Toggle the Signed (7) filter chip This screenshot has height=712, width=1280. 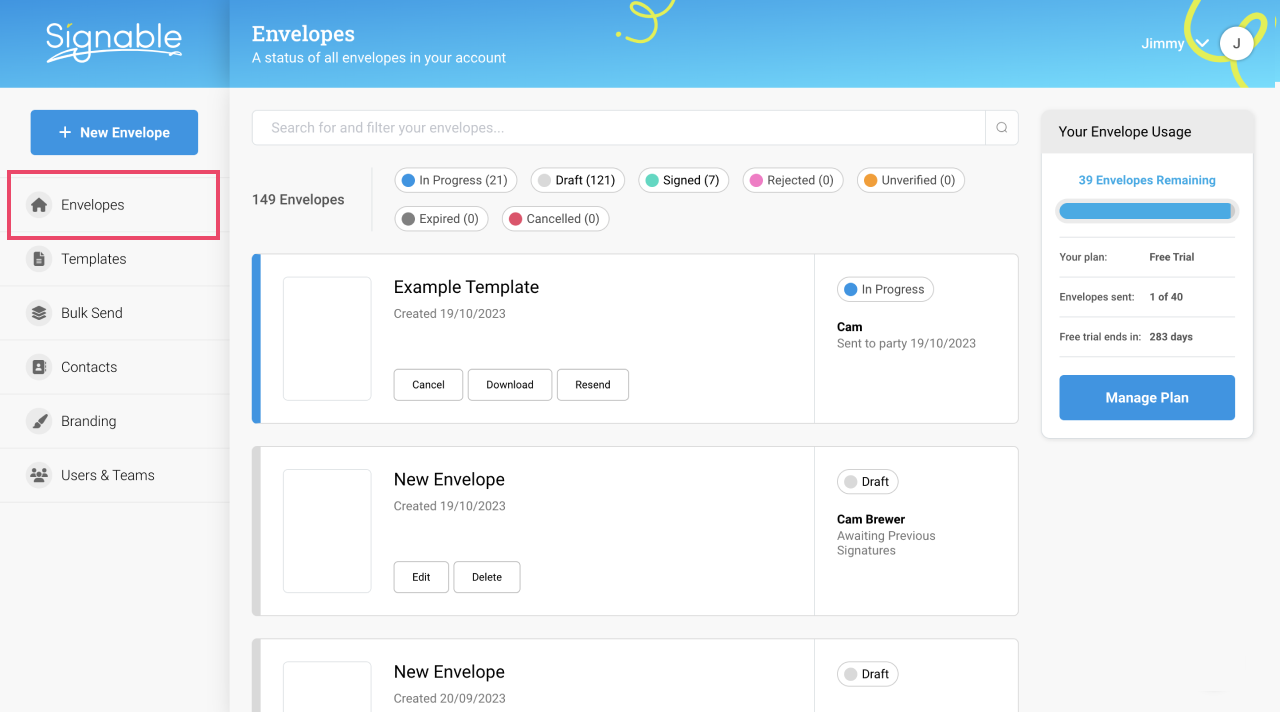click(x=684, y=180)
